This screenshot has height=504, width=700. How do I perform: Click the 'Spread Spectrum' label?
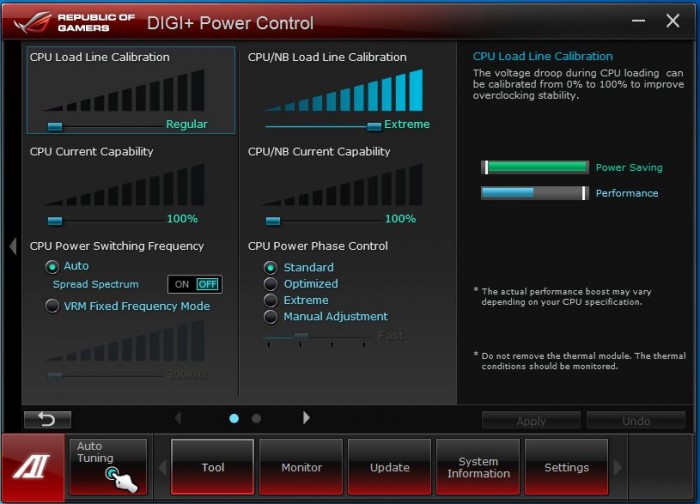click(x=96, y=284)
